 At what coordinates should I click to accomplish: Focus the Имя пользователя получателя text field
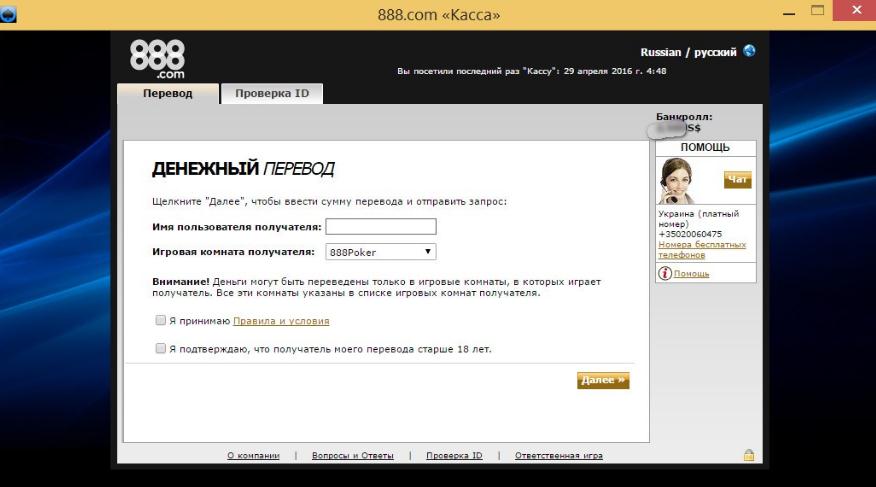point(381,227)
